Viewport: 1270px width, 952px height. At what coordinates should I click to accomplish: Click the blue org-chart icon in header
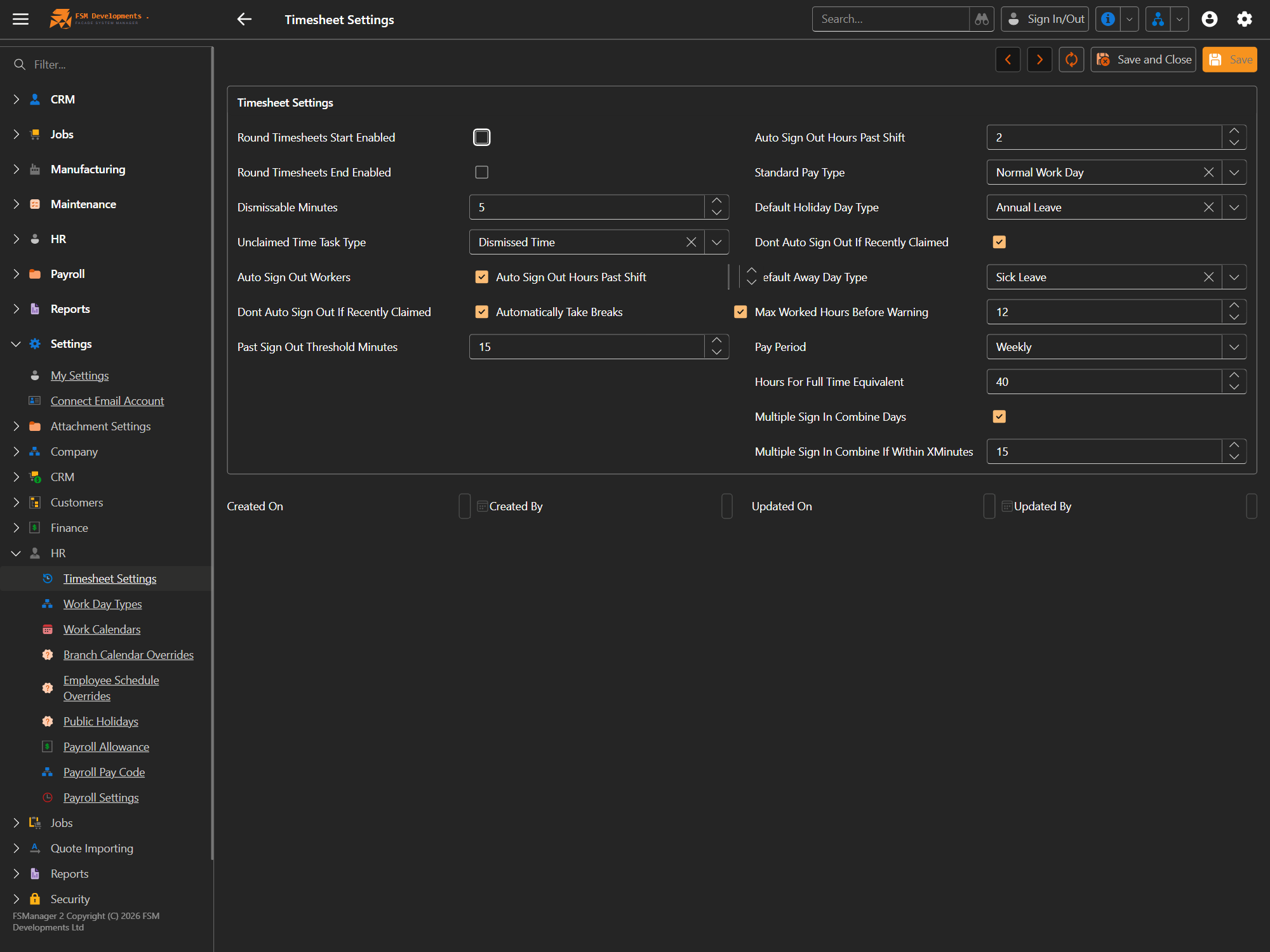point(1158,19)
